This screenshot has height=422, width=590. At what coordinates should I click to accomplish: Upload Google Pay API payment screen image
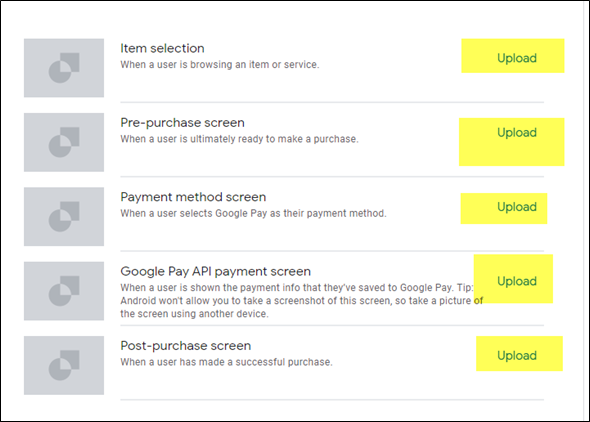(x=517, y=281)
